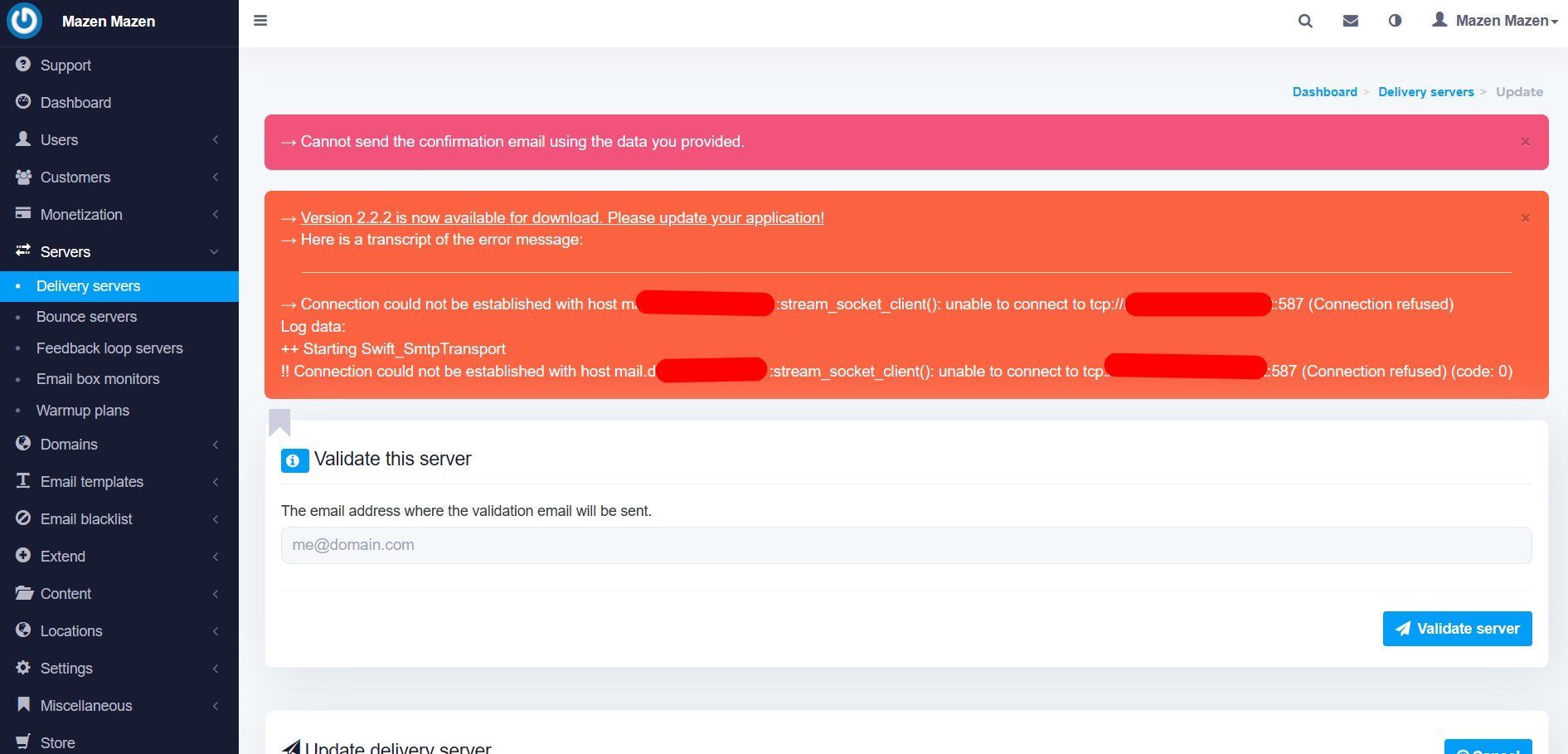Expand the Domains submenu chevron

pyautogui.click(x=216, y=445)
